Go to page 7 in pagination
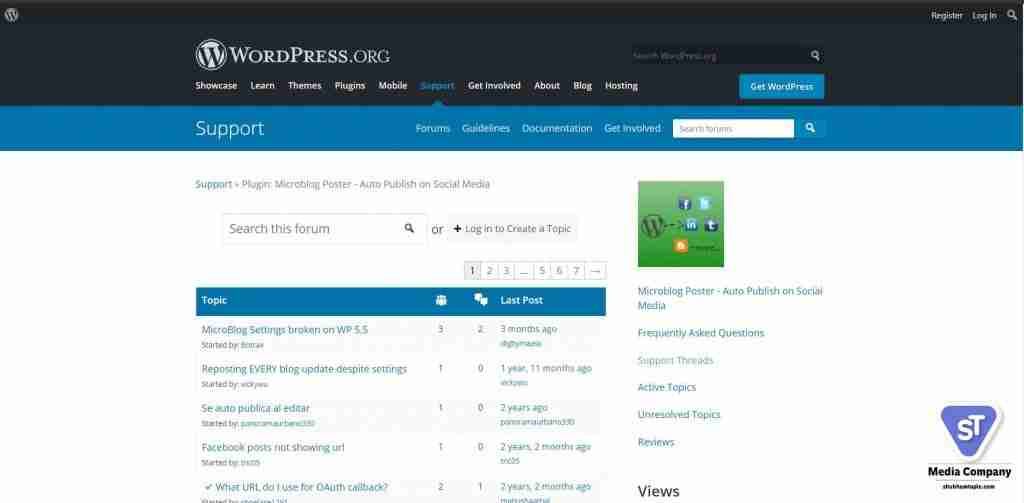The height and width of the screenshot is (503, 1024). pos(576,270)
